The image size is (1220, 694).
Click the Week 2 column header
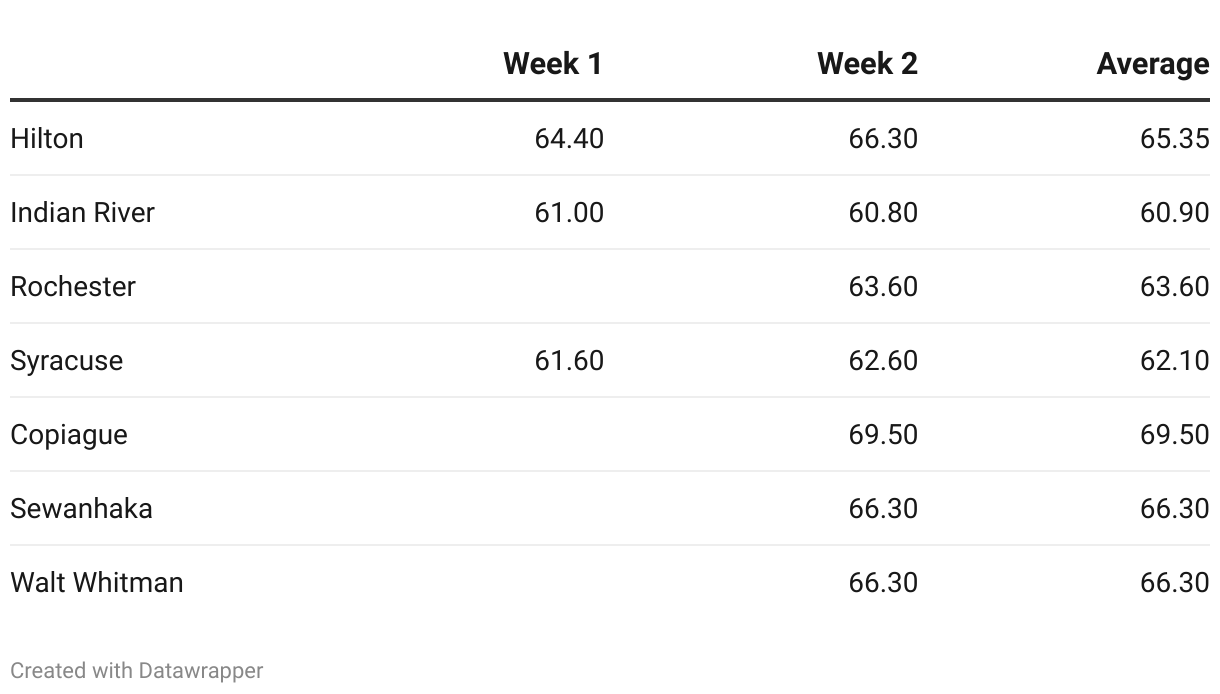867,64
